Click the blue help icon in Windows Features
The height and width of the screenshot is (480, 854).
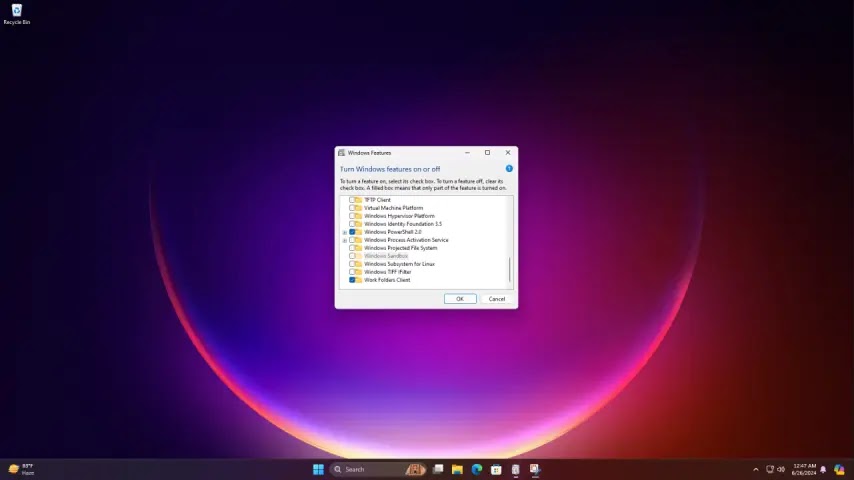click(x=509, y=168)
